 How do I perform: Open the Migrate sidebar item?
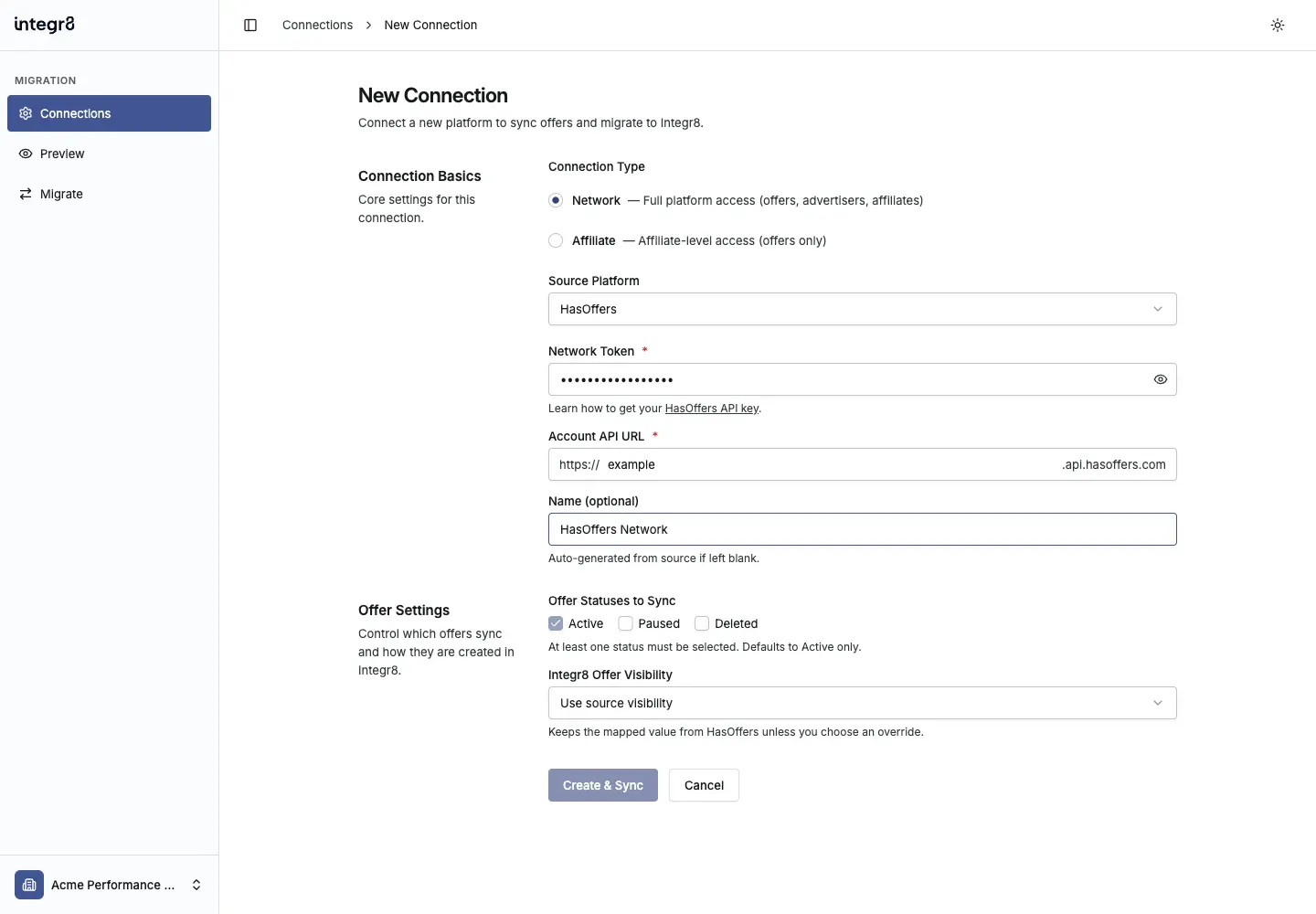click(x=109, y=194)
